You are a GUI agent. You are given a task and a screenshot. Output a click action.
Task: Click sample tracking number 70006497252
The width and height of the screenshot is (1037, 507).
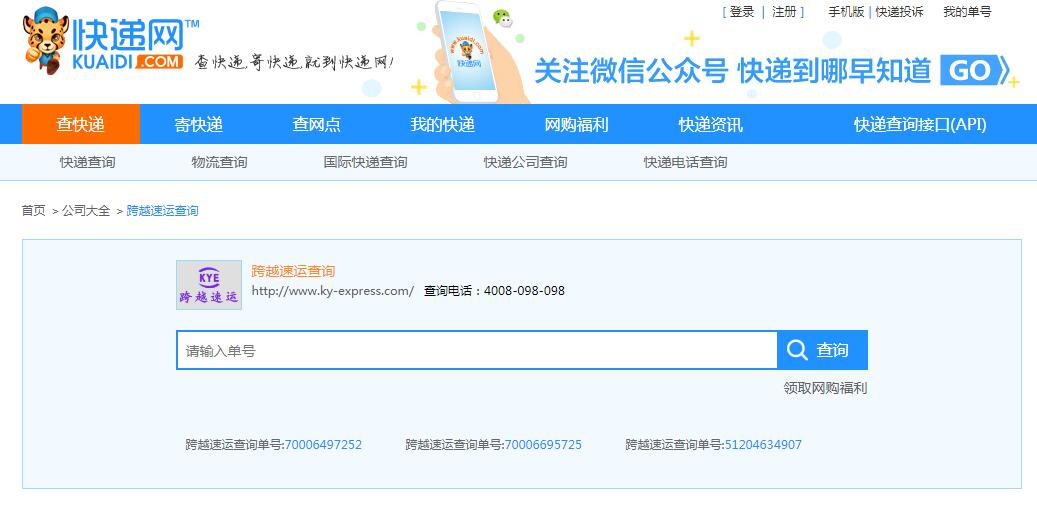[x=323, y=445]
